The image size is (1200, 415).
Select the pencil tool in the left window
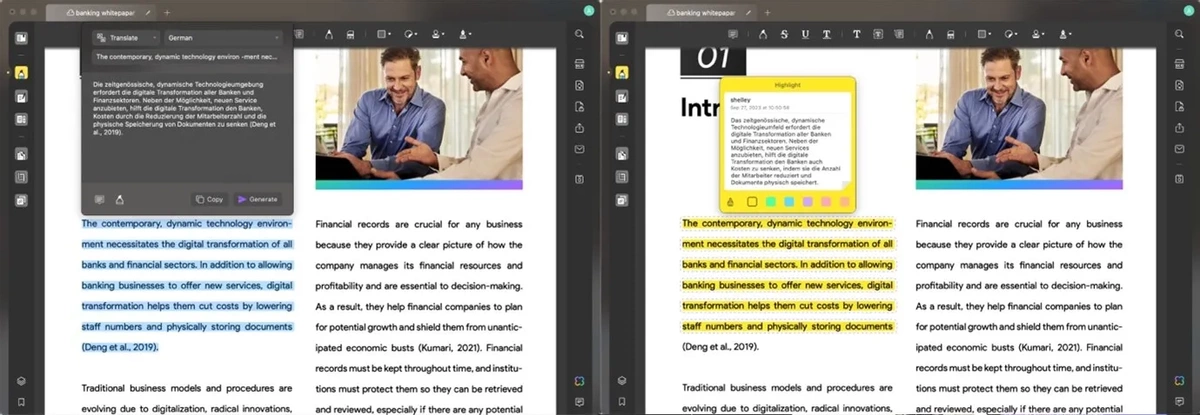point(328,34)
